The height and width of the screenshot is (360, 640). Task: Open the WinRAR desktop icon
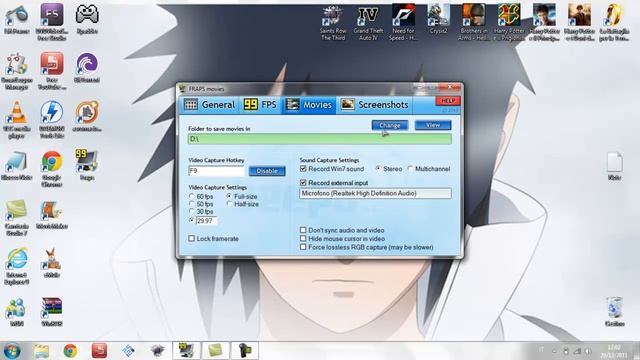52,307
